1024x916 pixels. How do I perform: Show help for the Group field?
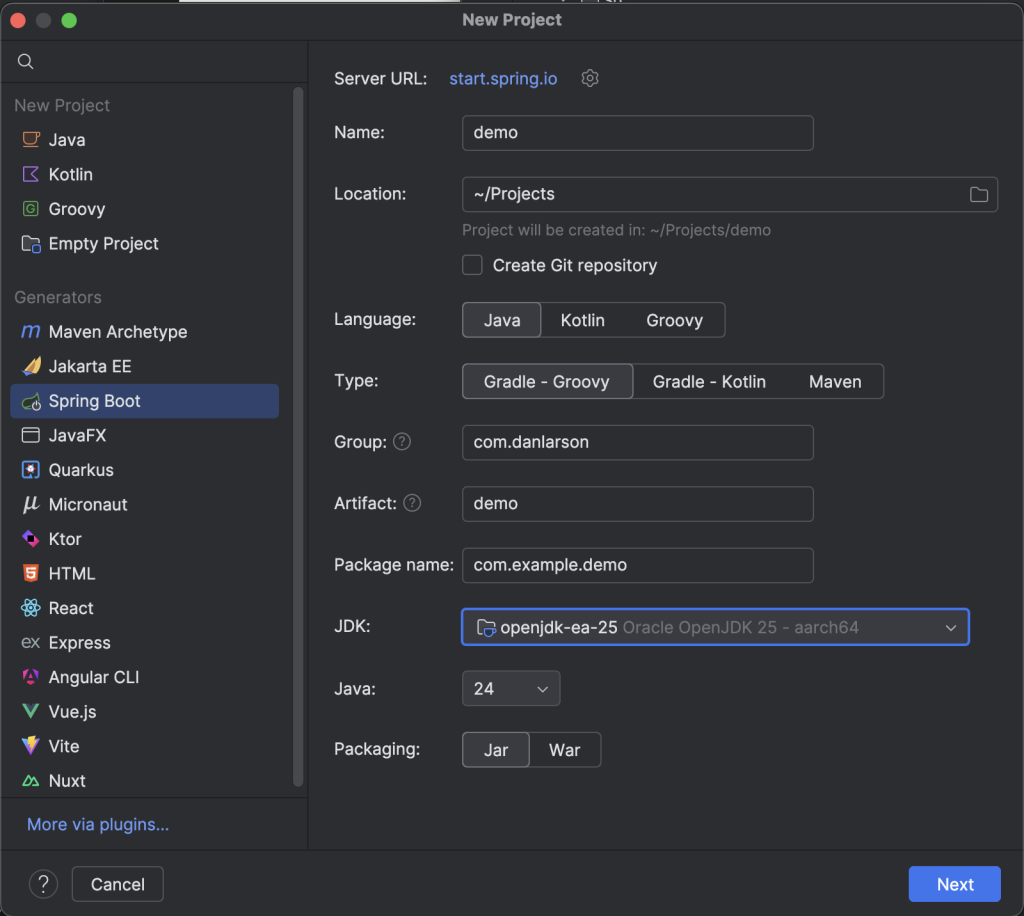click(x=402, y=442)
